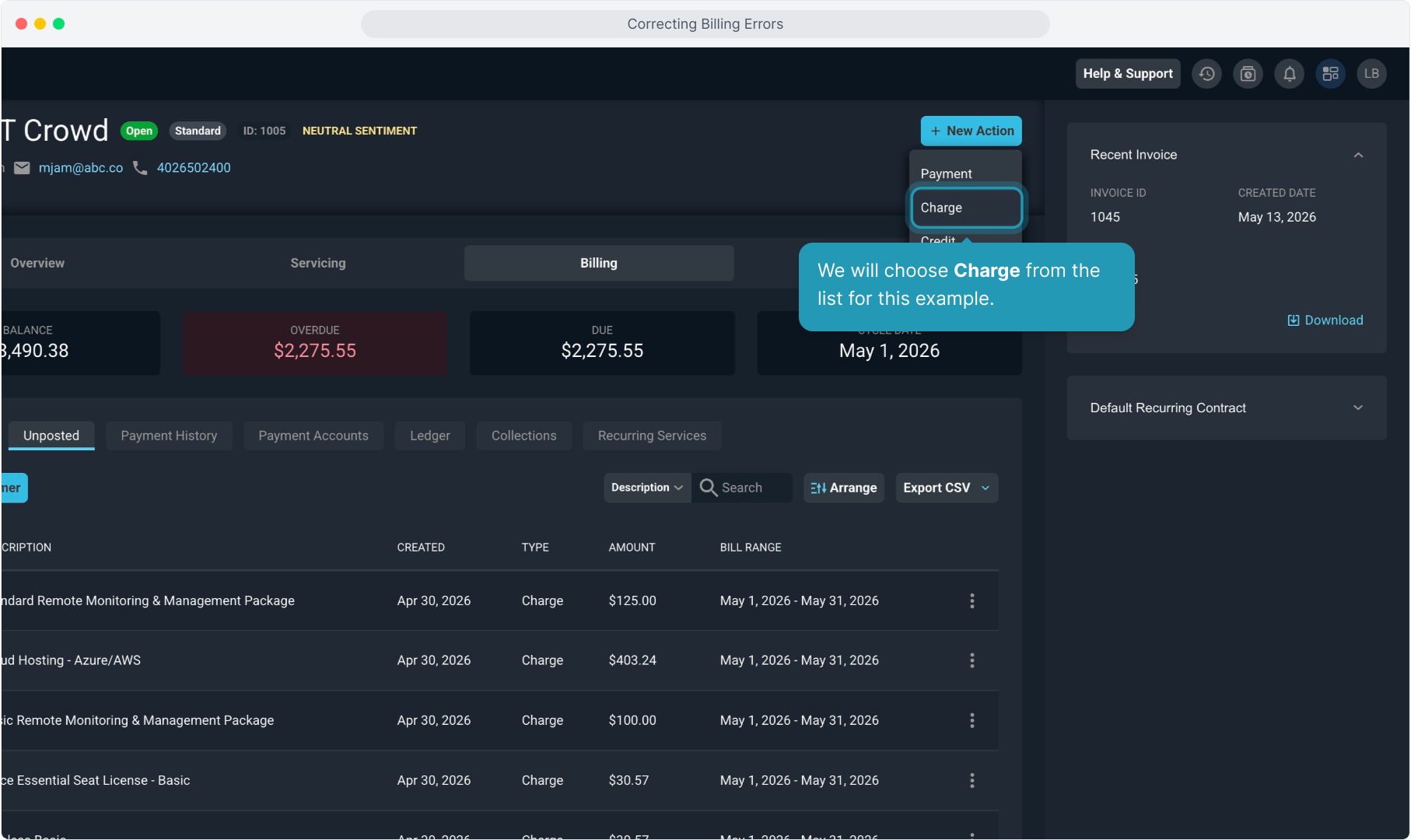Choose Payment from the action list

click(x=966, y=173)
